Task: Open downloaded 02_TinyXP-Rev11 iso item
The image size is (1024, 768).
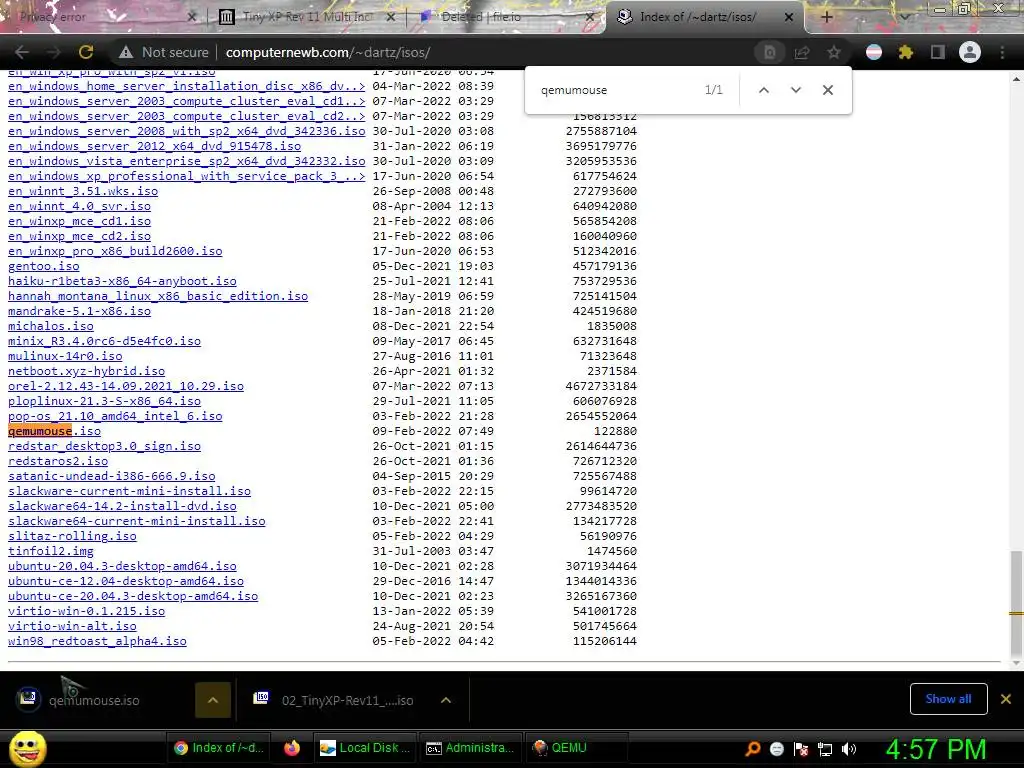Action: (336, 700)
